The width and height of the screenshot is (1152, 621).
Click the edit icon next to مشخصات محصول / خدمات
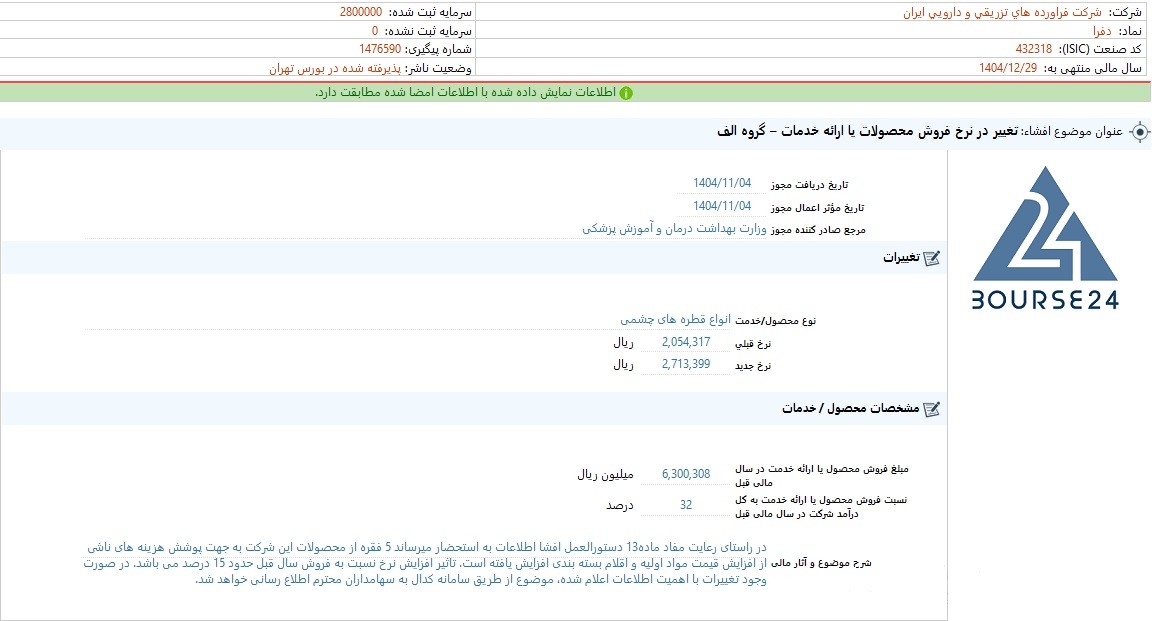pyautogui.click(x=932, y=409)
